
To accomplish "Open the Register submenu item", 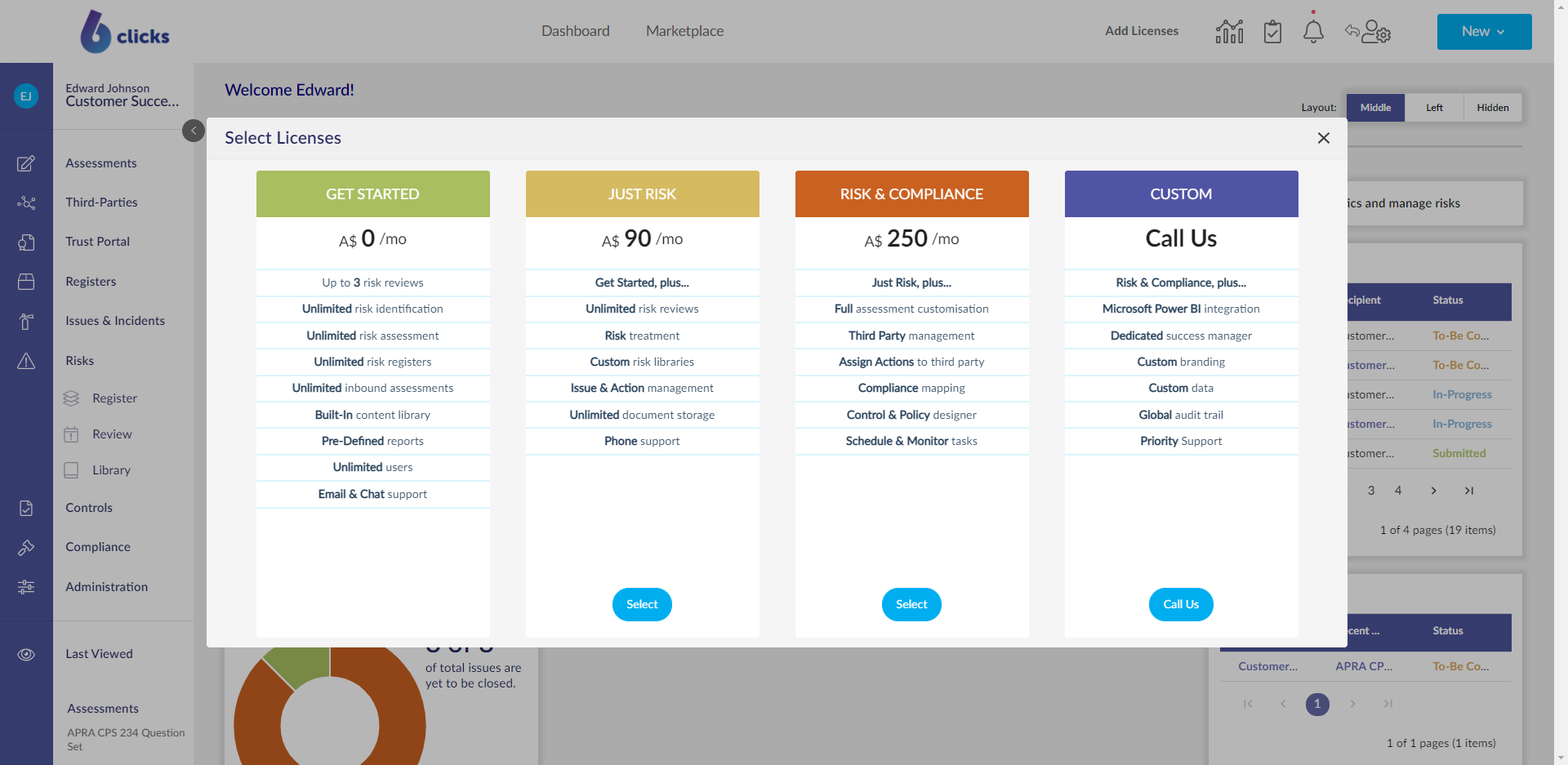I will [114, 398].
